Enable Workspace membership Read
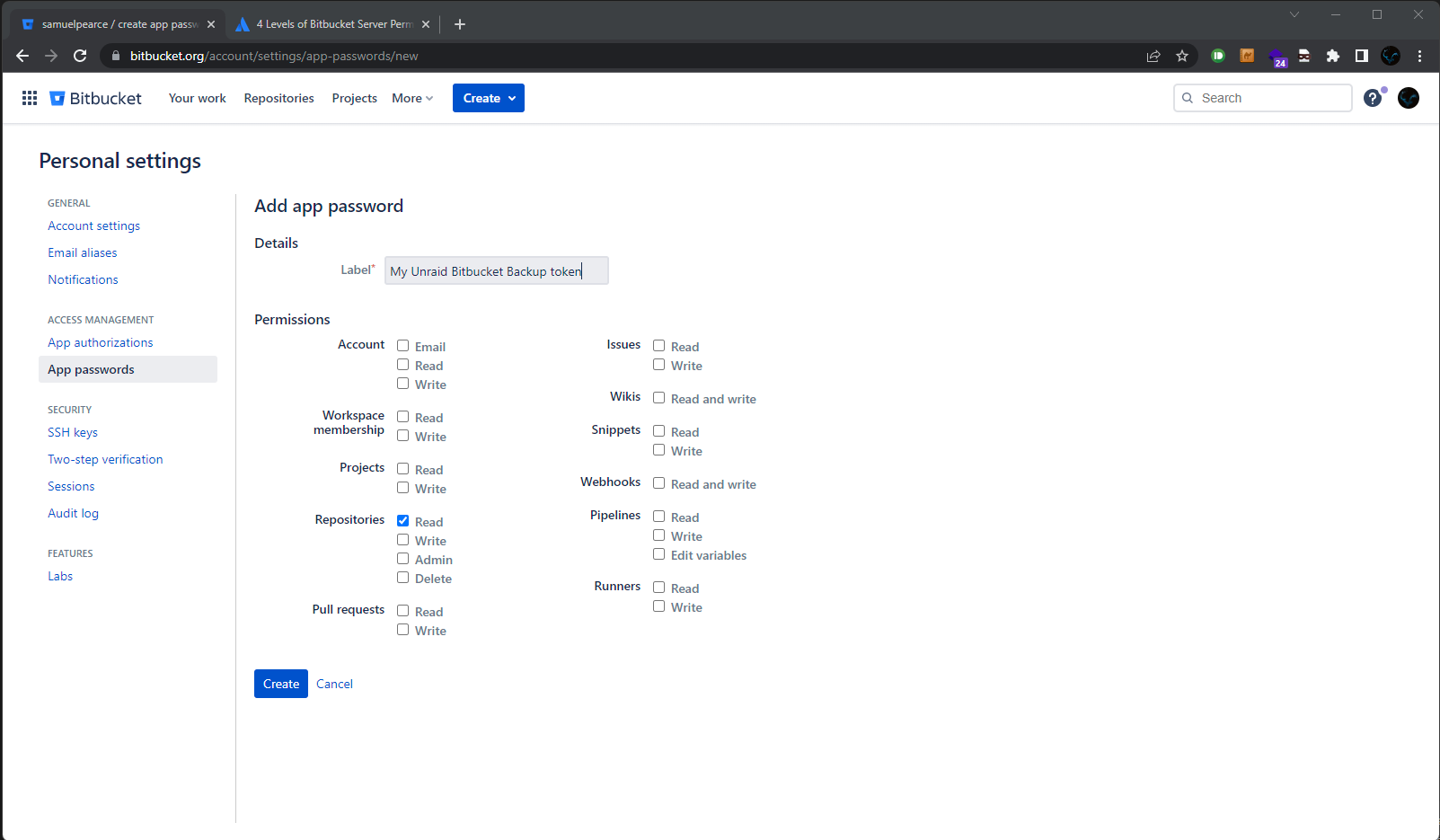1440x840 pixels. click(403, 417)
